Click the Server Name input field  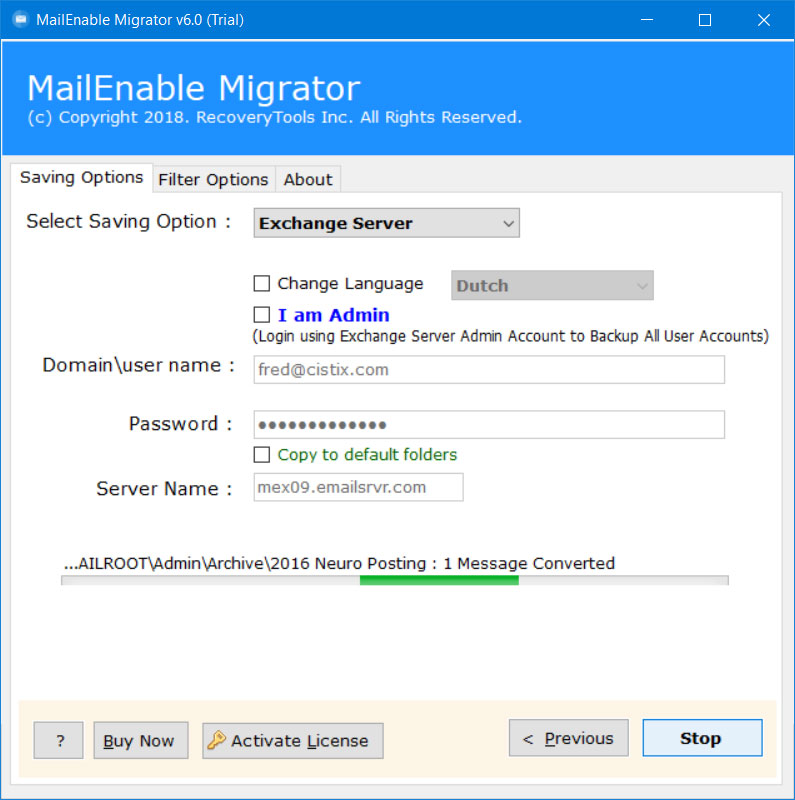[x=358, y=487]
